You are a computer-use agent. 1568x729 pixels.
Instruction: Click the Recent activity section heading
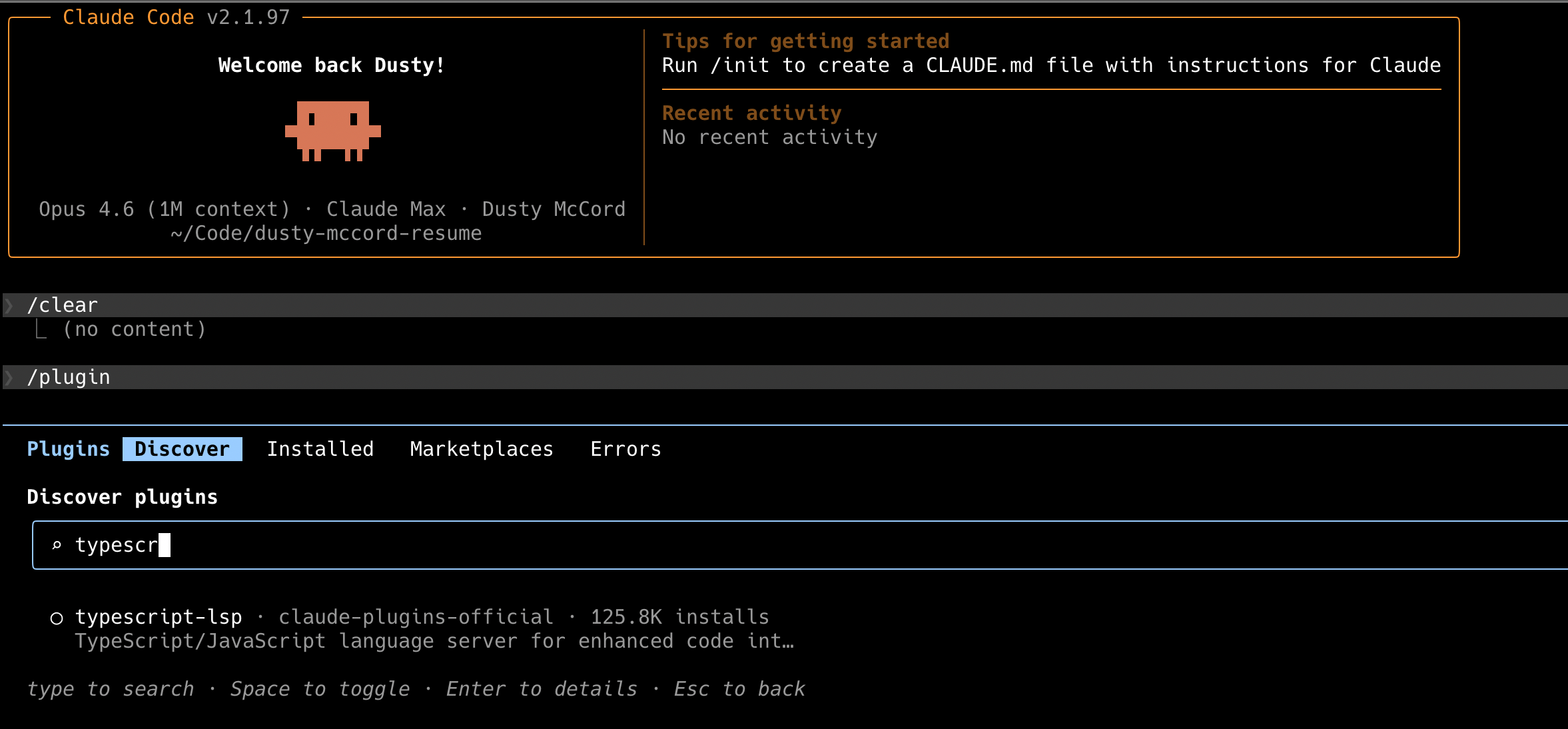click(751, 113)
